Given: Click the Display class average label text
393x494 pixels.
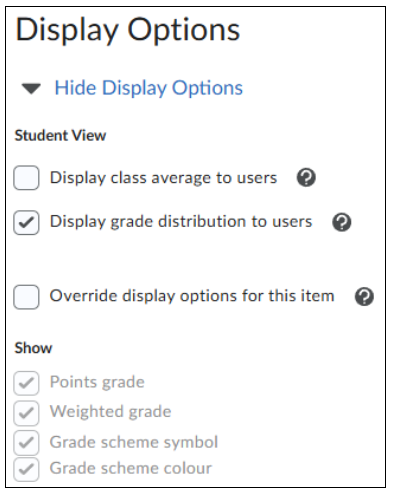Looking at the screenshot, I should coord(163,178).
